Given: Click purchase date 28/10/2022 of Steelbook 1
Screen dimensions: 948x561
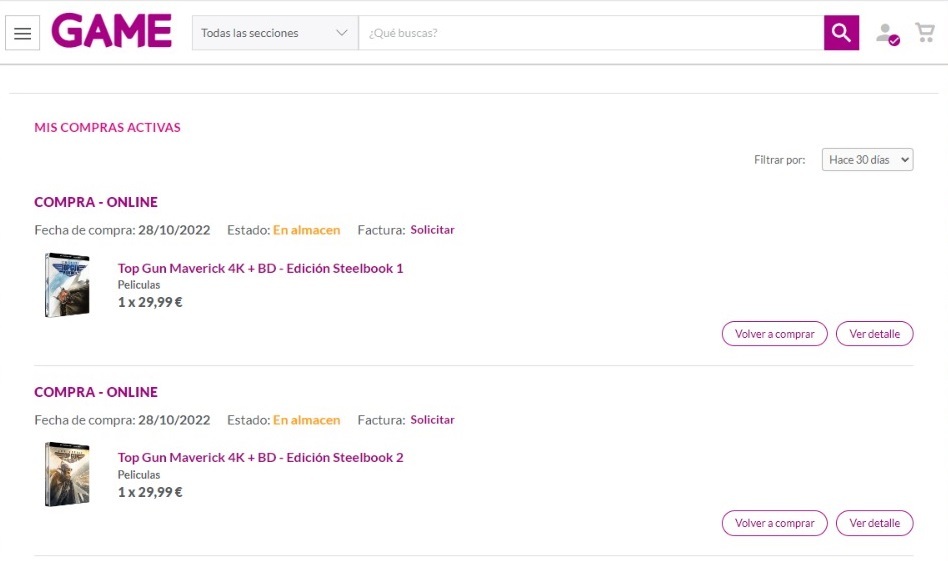Looking at the screenshot, I should (x=174, y=230).
